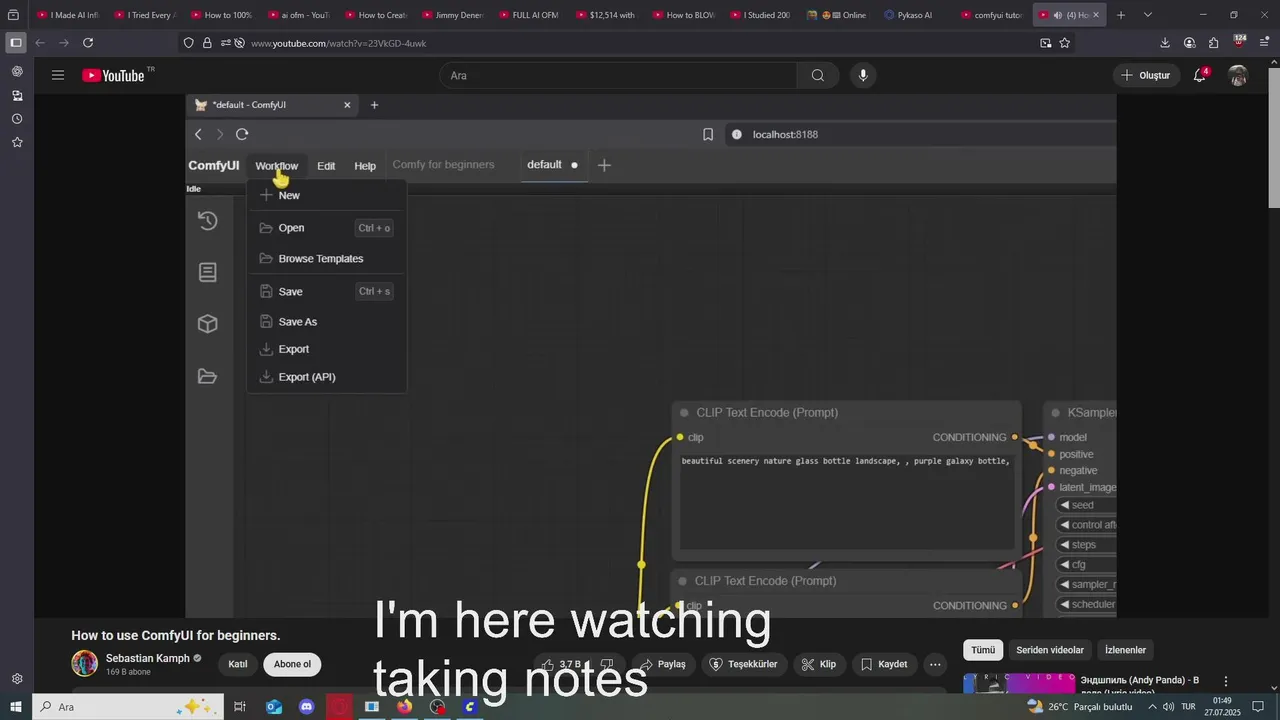The image size is (1280, 720).
Task: Click the Kaydet save button
Action: tap(884, 664)
